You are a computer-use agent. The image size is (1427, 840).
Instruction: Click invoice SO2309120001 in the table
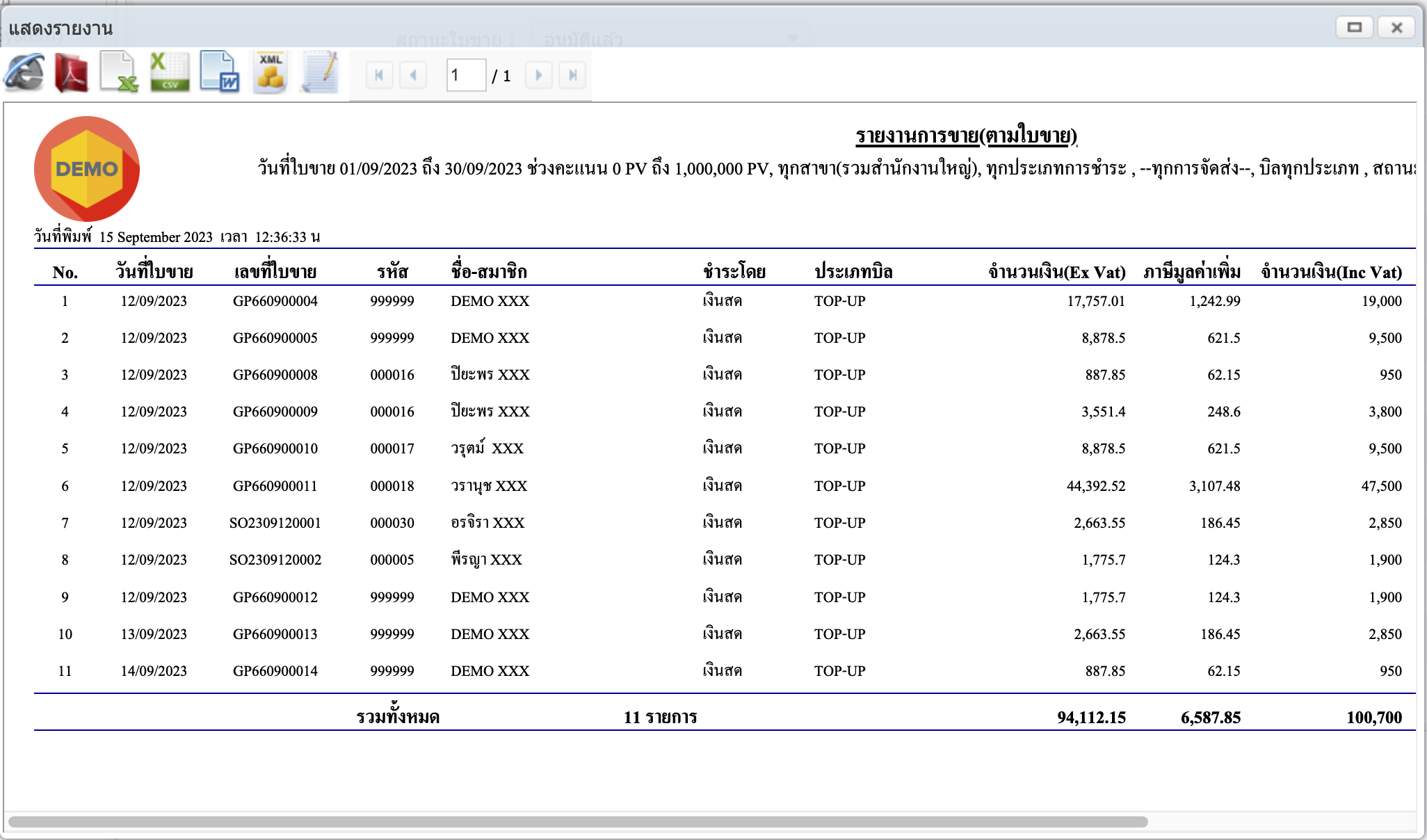pyautogui.click(x=275, y=523)
